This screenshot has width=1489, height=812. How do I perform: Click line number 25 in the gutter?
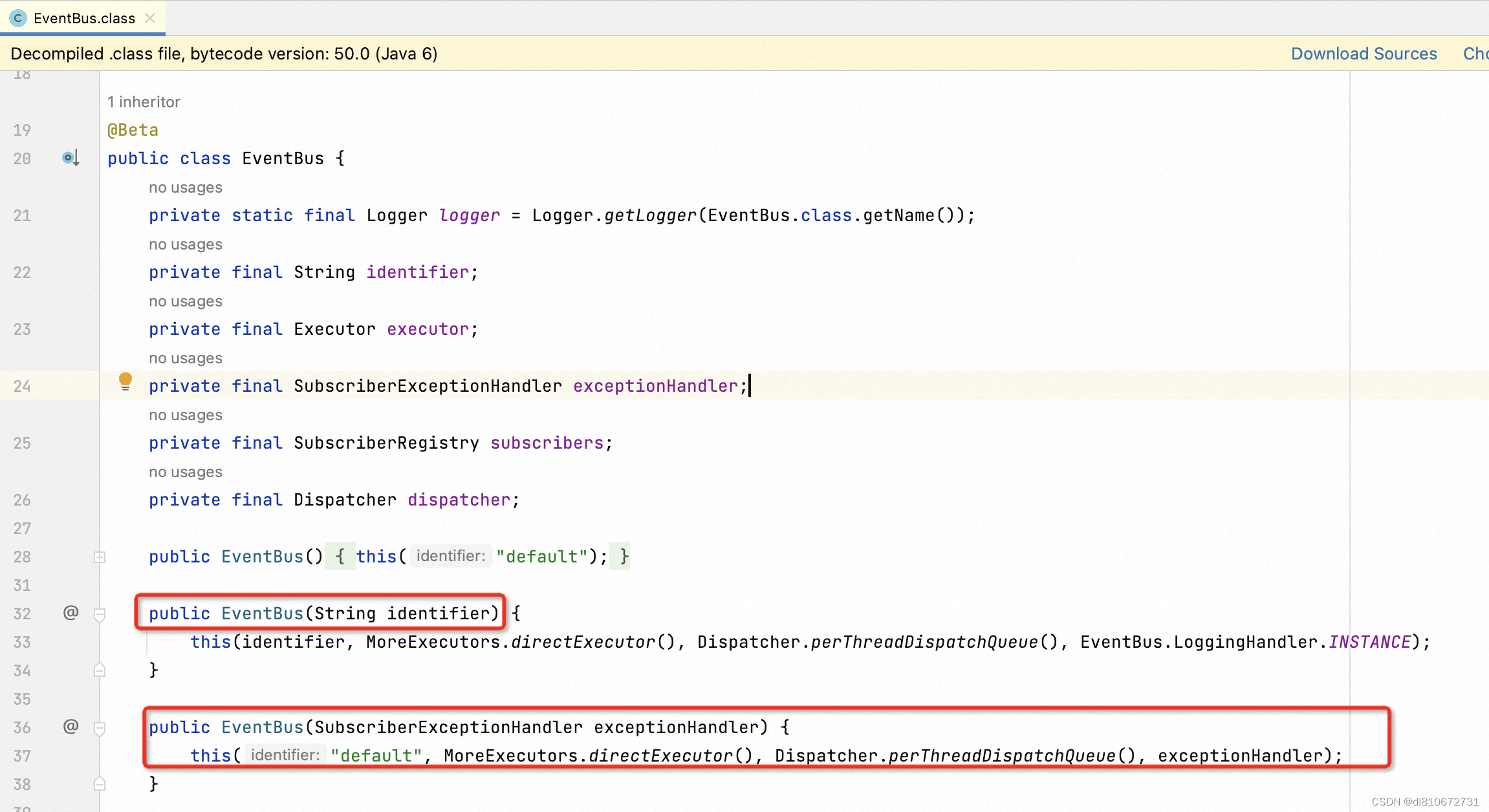tap(22, 443)
